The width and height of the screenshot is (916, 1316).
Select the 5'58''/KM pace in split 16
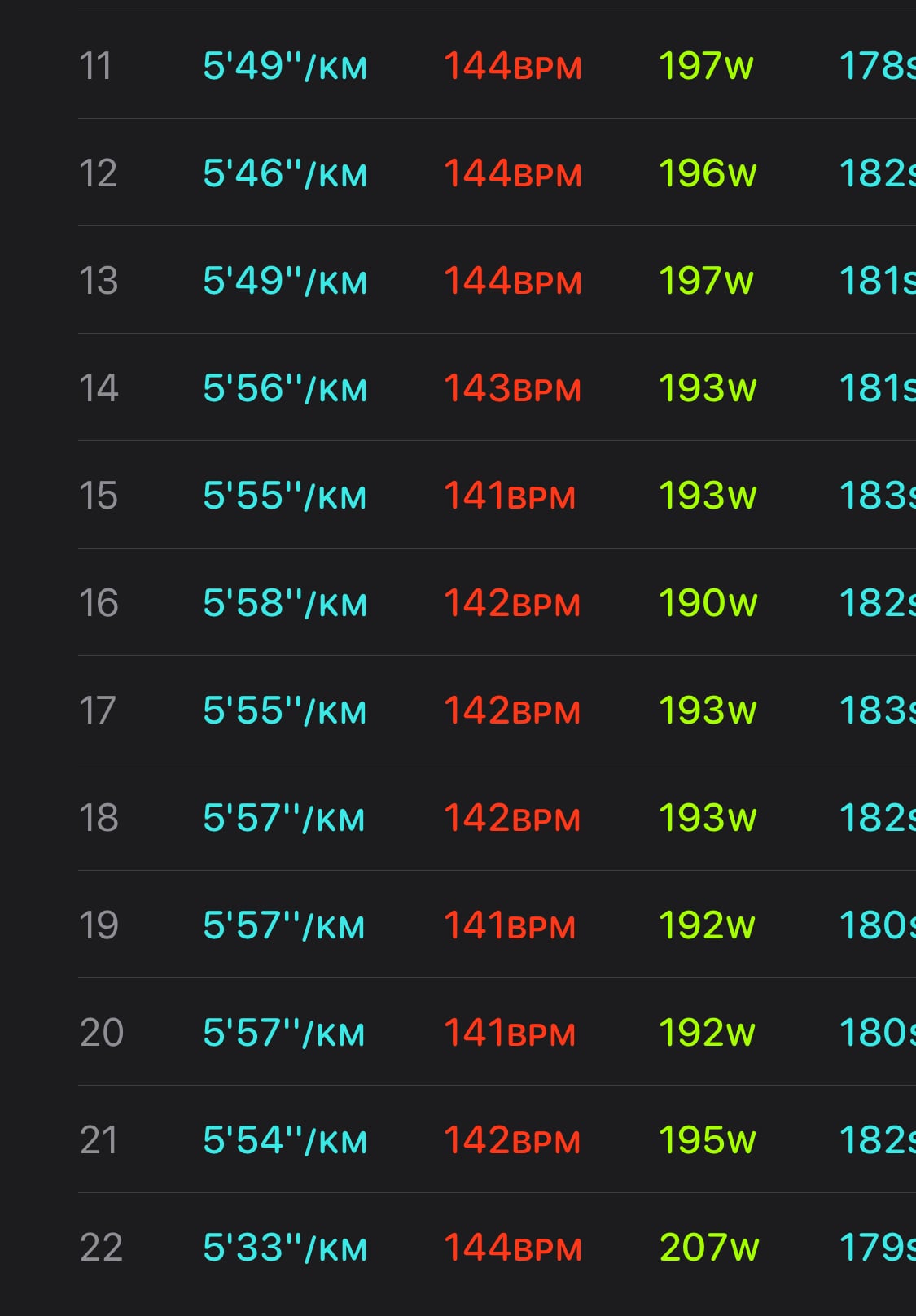click(x=285, y=603)
